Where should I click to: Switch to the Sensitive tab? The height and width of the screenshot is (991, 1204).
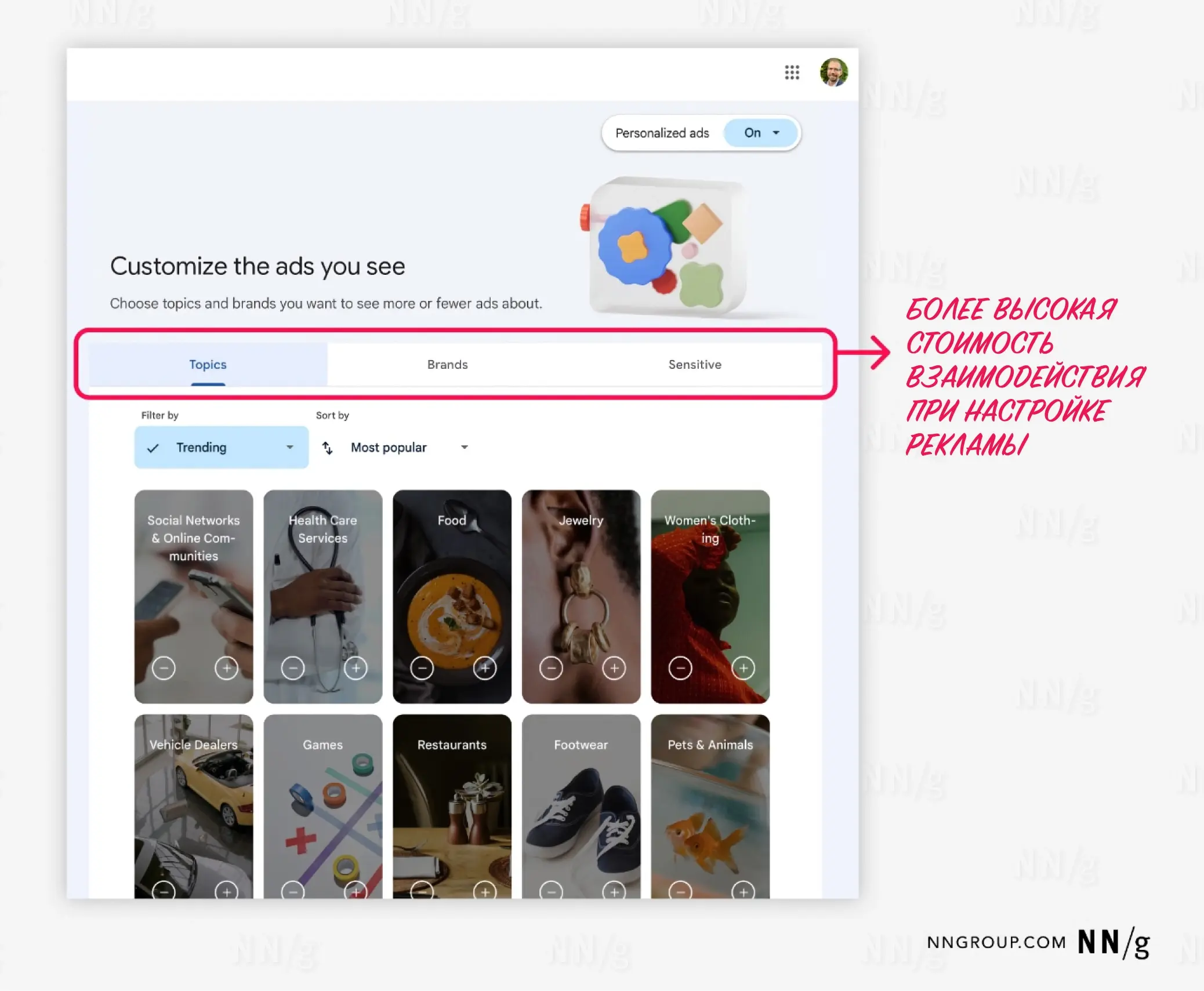click(x=694, y=365)
